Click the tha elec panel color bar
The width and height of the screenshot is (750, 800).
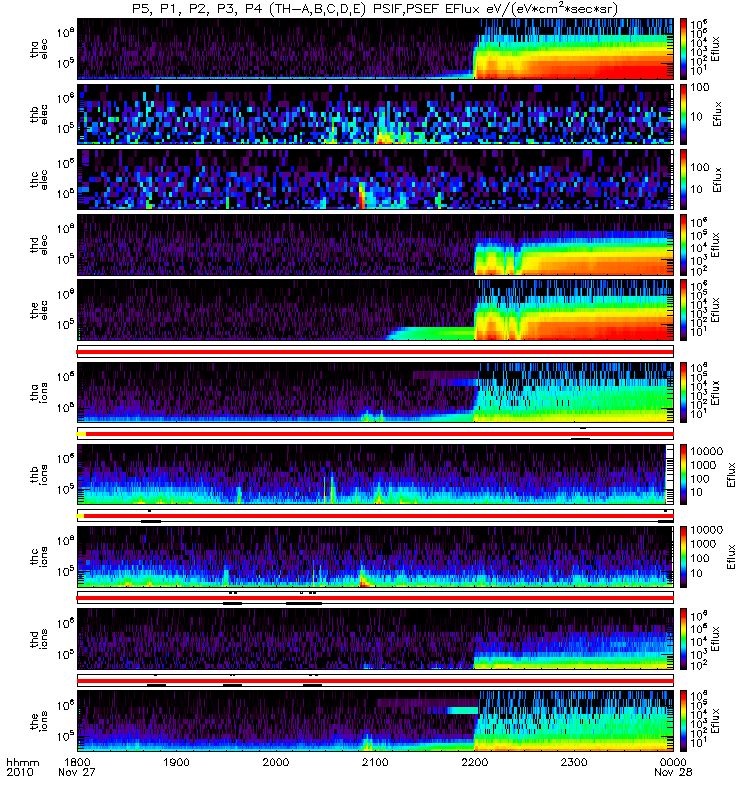coord(683,49)
